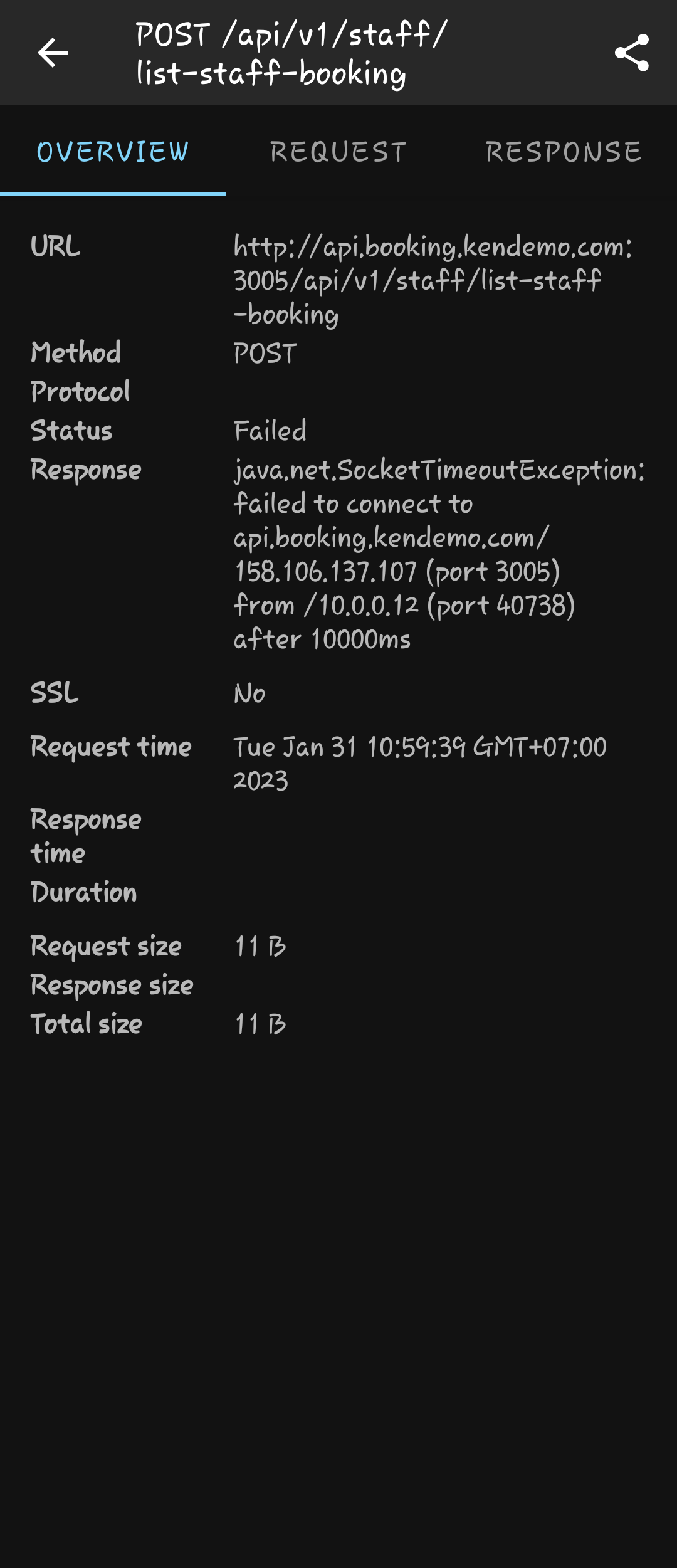The width and height of the screenshot is (677, 1568).
Task: Click the Status field label
Action: tap(71, 431)
